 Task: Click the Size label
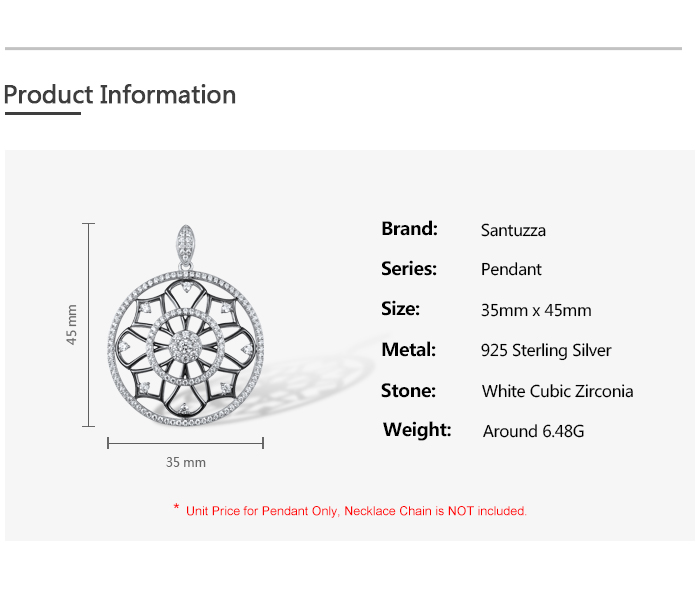coord(400,309)
